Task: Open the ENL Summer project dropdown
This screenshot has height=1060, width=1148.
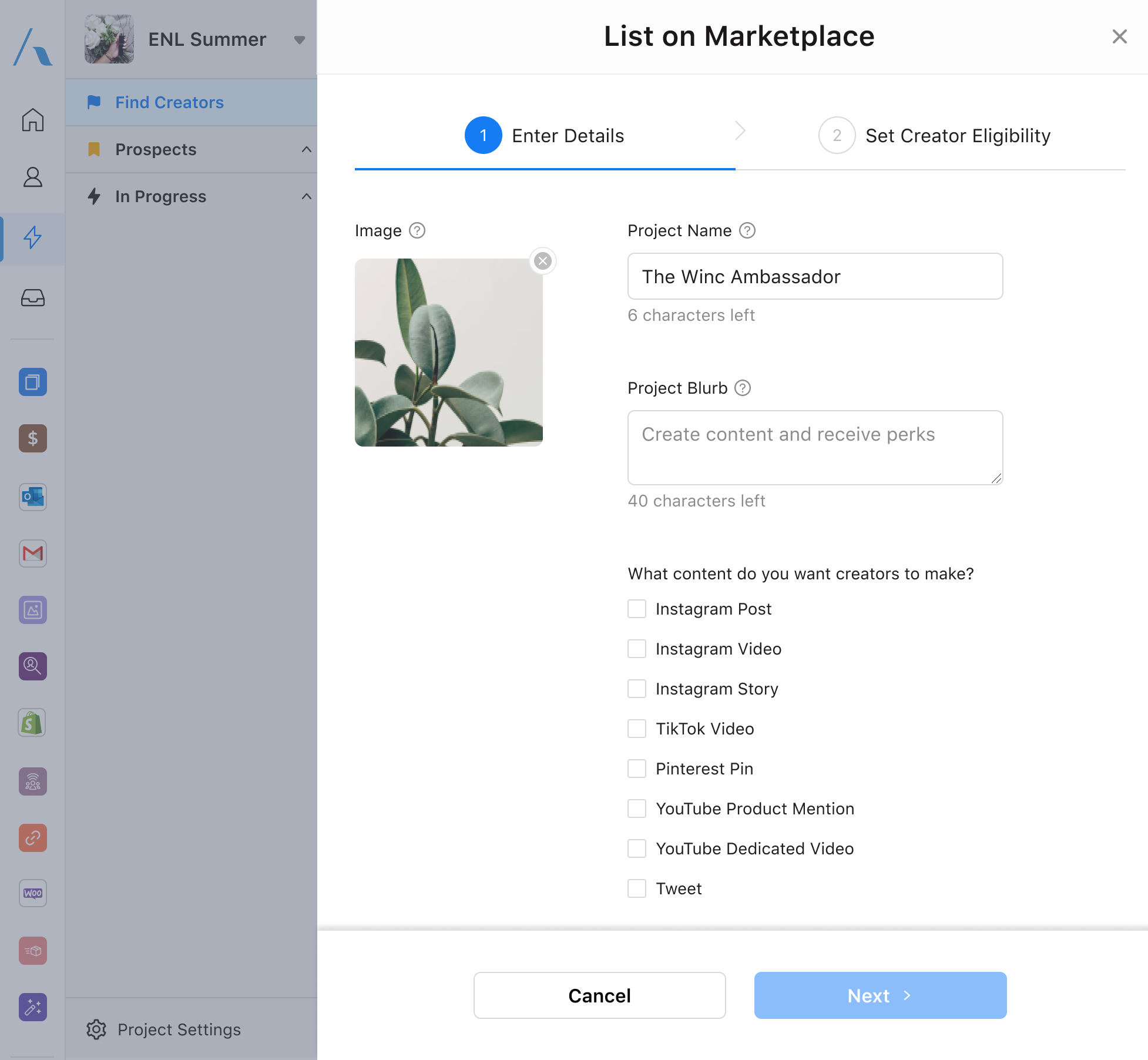Action: pos(299,40)
